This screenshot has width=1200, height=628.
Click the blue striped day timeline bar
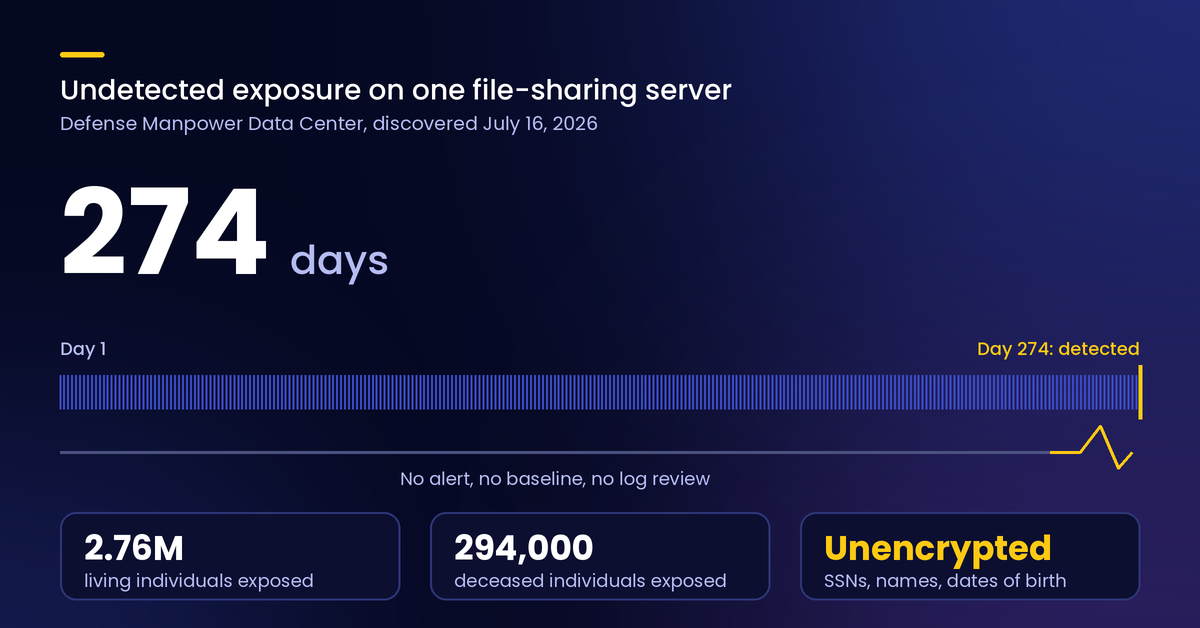coord(598,392)
